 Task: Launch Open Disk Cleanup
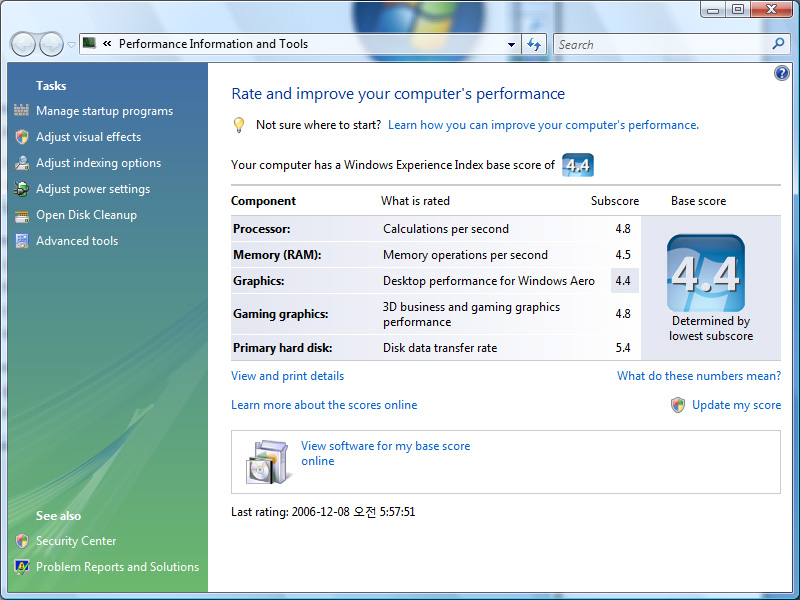[x=86, y=215]
